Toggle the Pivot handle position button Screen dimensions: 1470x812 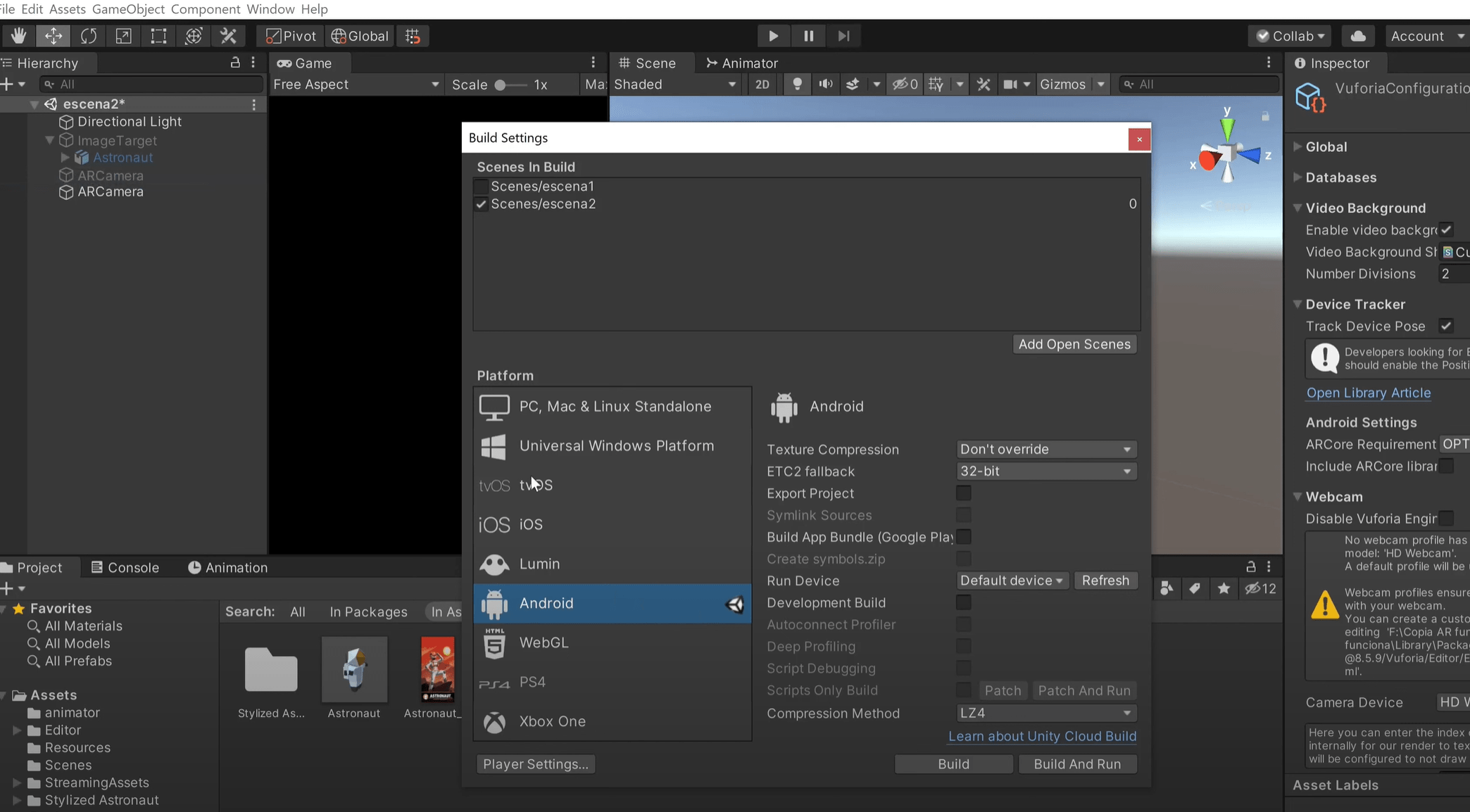pos(291,36)
